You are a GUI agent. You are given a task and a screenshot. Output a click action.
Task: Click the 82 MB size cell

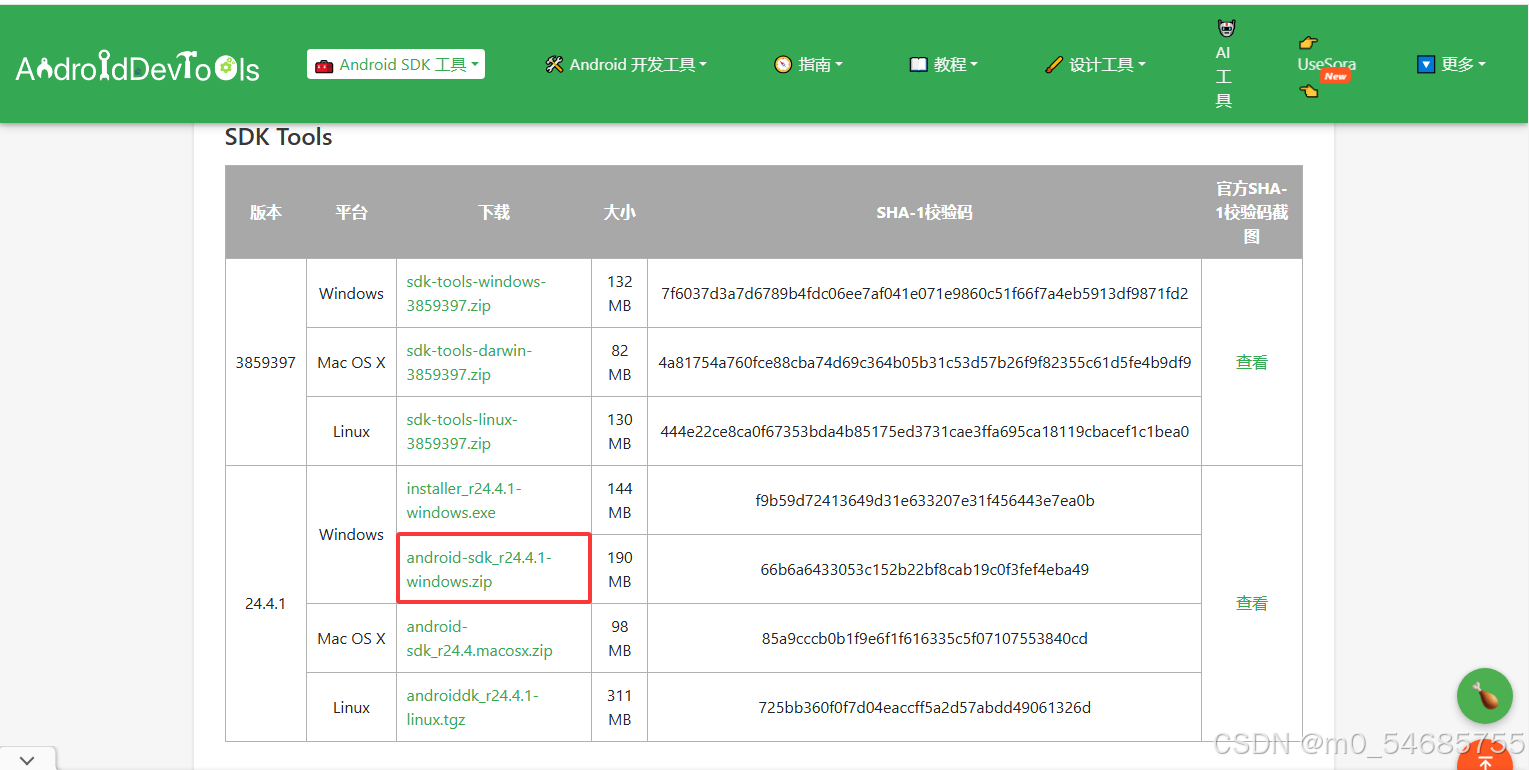(x=620, y=362)
